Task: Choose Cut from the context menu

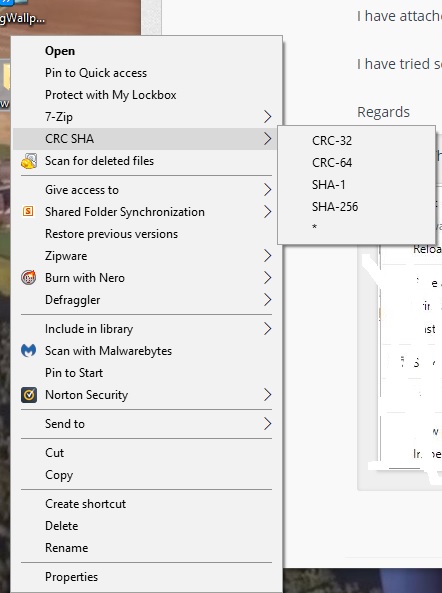Action: (147, 453)
